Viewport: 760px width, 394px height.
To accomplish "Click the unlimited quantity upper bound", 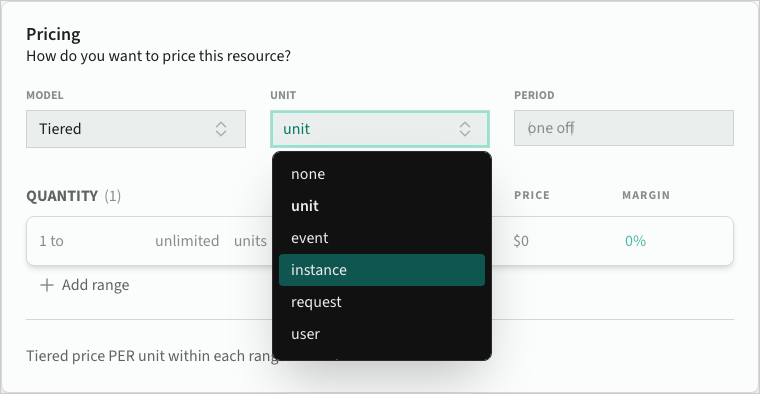I will click(x=187, y=241).
